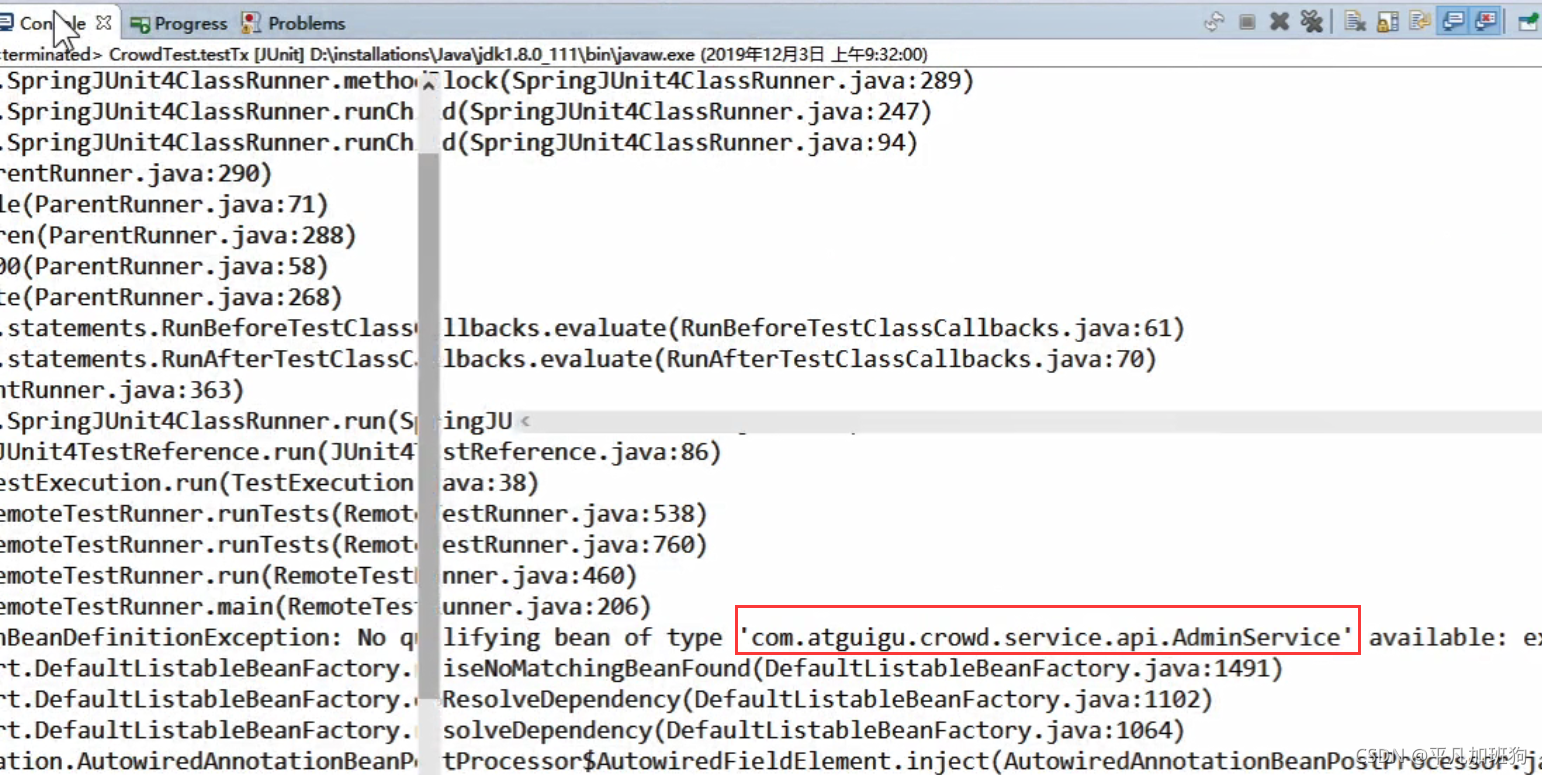This screenshot has width=1542, height=775.
Task: Click the 'No qualifying bean of type' message
Action: (x=540, y=637)
